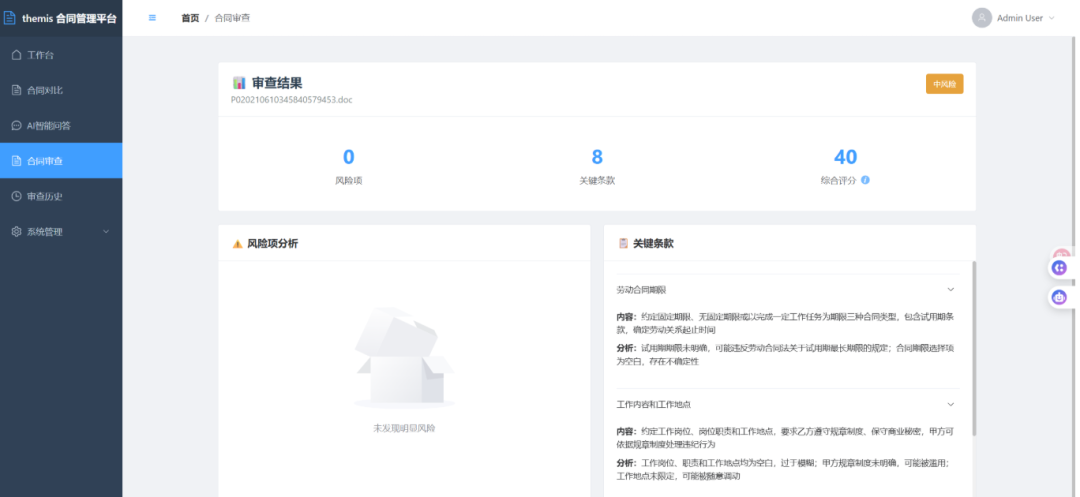Click the risk items count 0
1080x497 pixels.
(349, 157)
